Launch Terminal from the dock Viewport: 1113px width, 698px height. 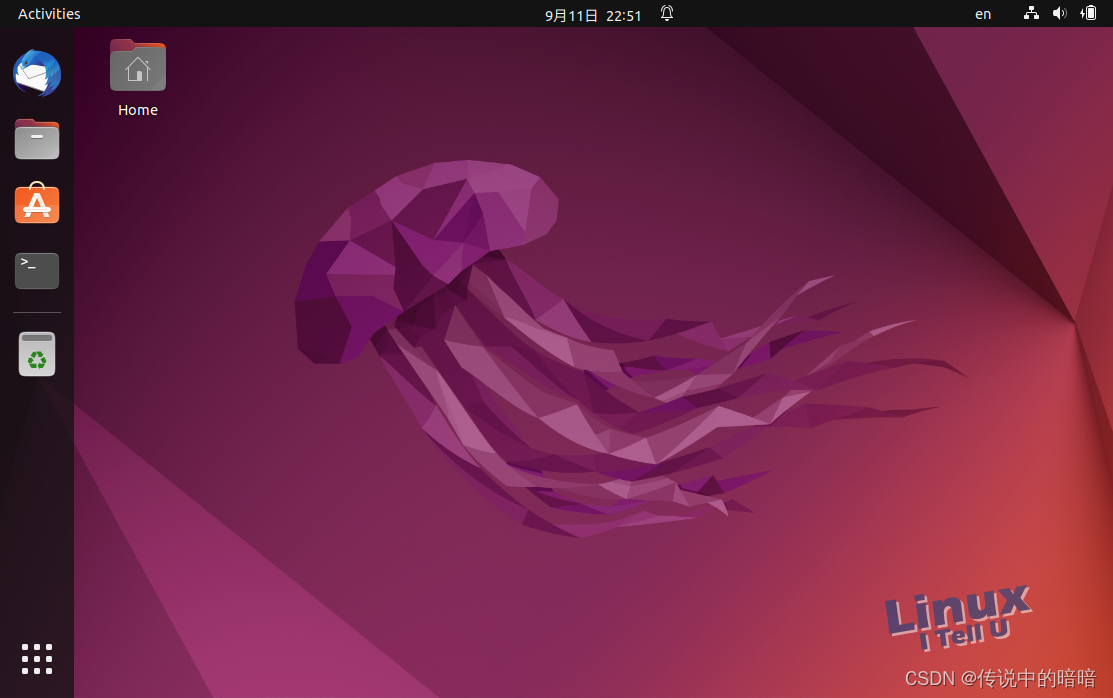click(37, 270)
